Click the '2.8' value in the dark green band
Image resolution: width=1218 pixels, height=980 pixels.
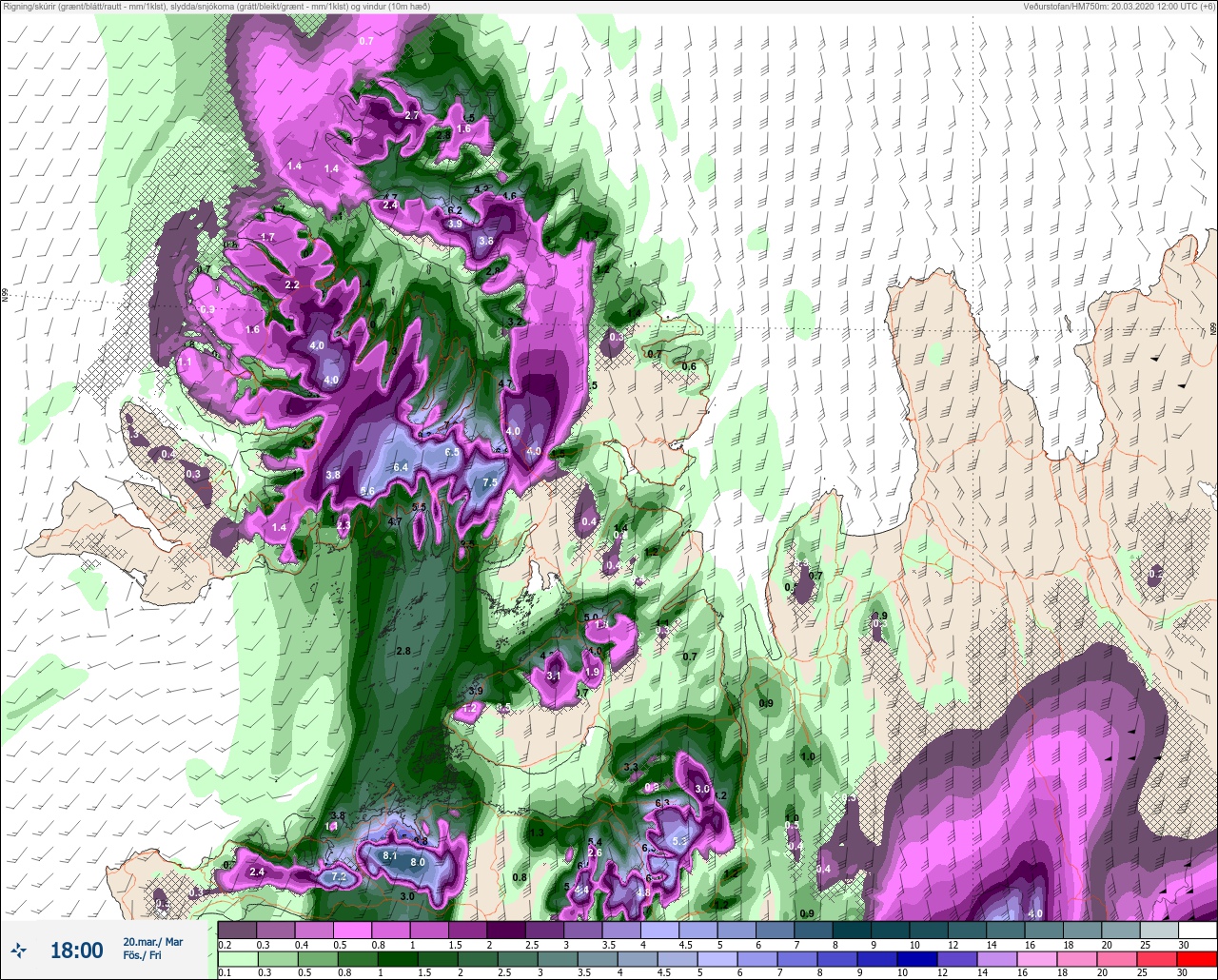click(403, 651)
